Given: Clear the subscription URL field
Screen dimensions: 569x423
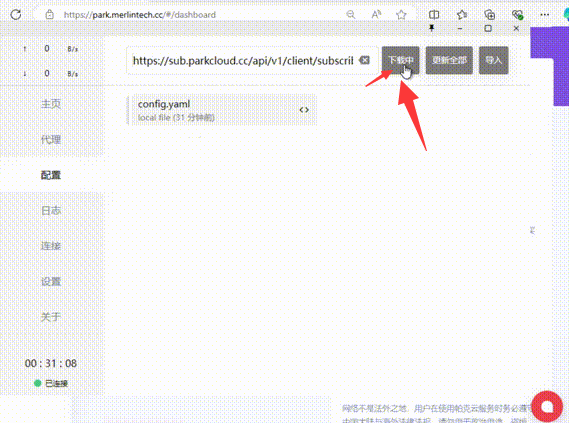Looking at the screenshot, I should click(364, 60).
